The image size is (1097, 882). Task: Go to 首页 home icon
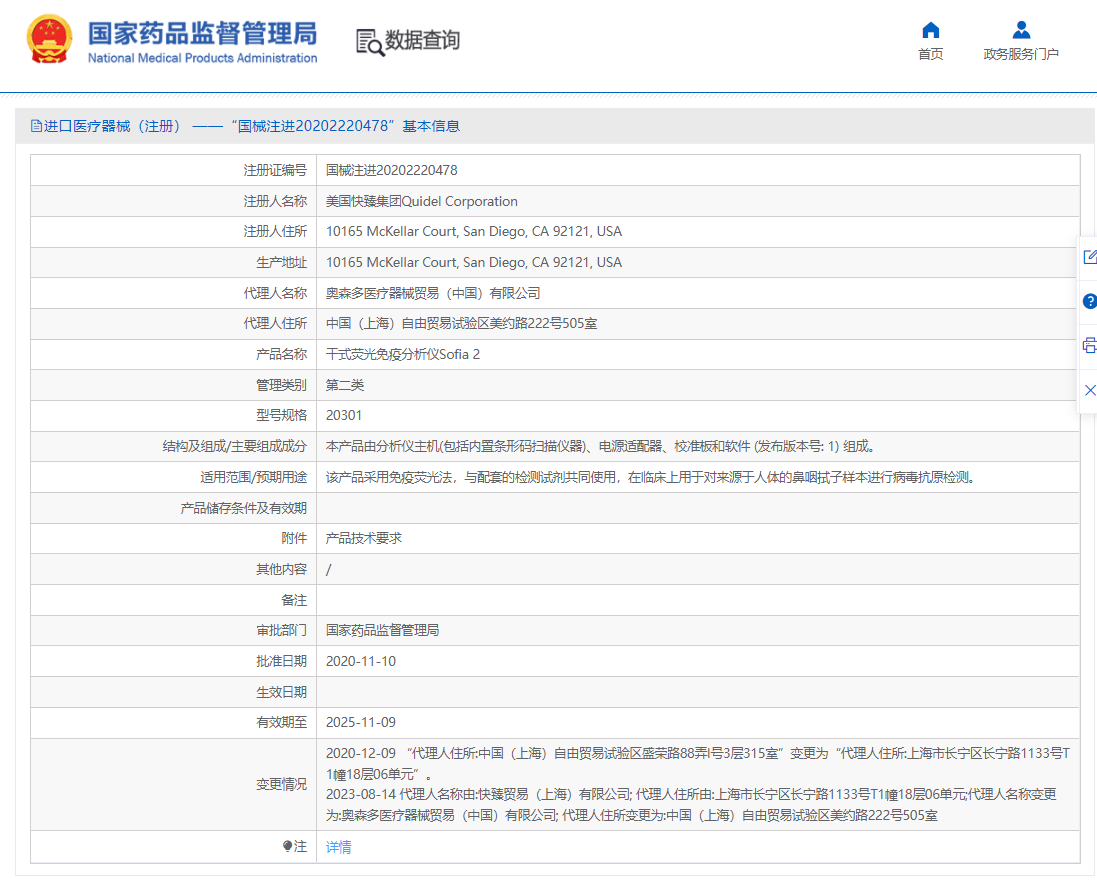pyautogui.click(x=930, y=30)
